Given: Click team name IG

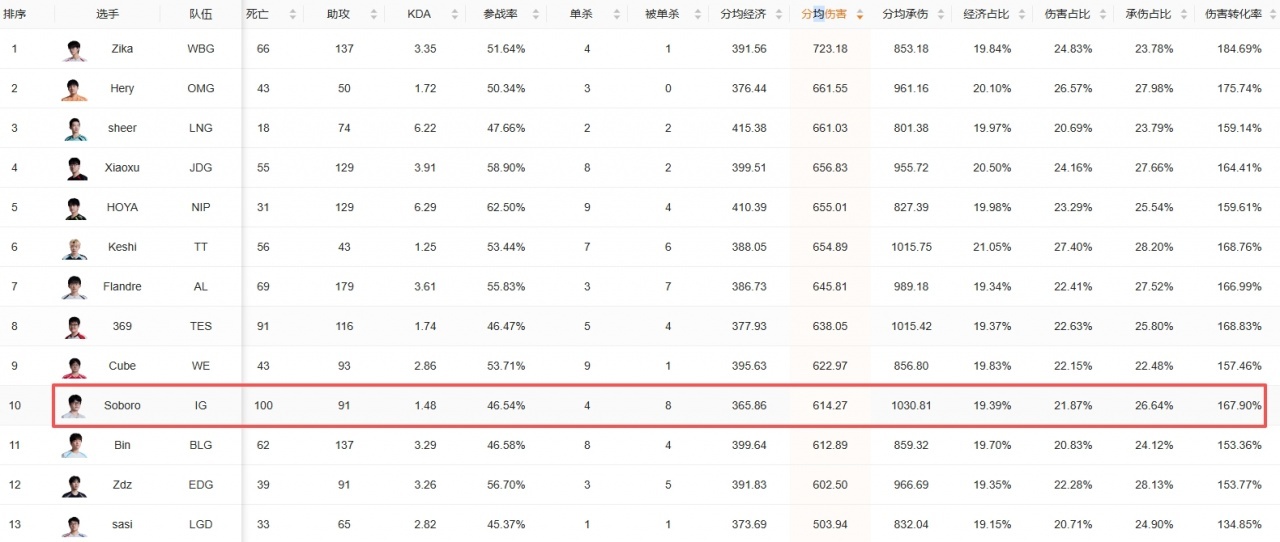Looking at the screenshot, I should click(x=200, y=406).
